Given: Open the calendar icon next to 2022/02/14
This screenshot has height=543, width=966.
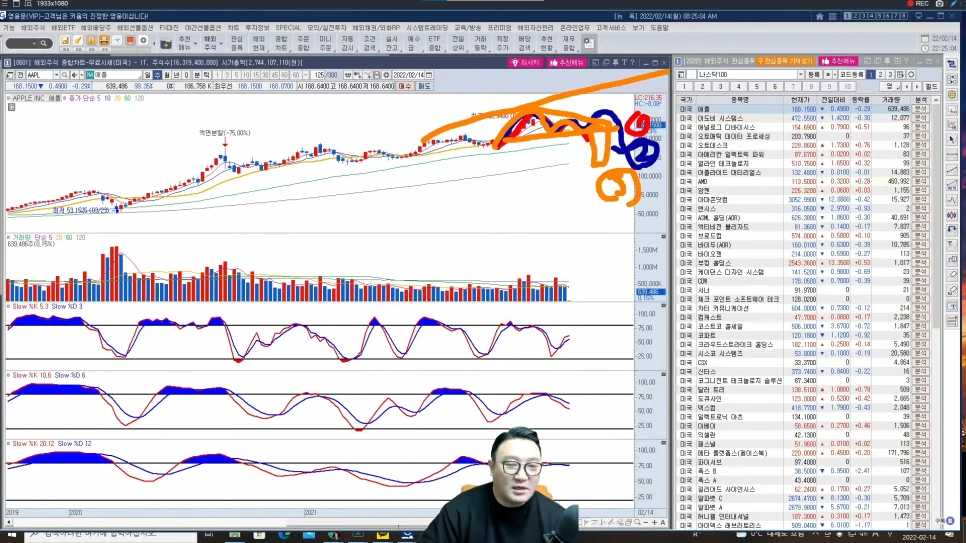Looking at the screenshot, I should [x=429, y=75].
